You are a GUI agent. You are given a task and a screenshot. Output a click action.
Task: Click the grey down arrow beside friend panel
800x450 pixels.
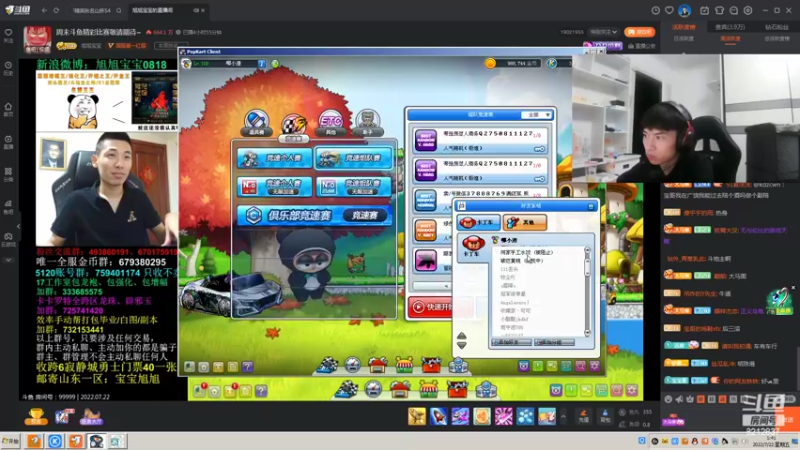(x=462, y=345)
